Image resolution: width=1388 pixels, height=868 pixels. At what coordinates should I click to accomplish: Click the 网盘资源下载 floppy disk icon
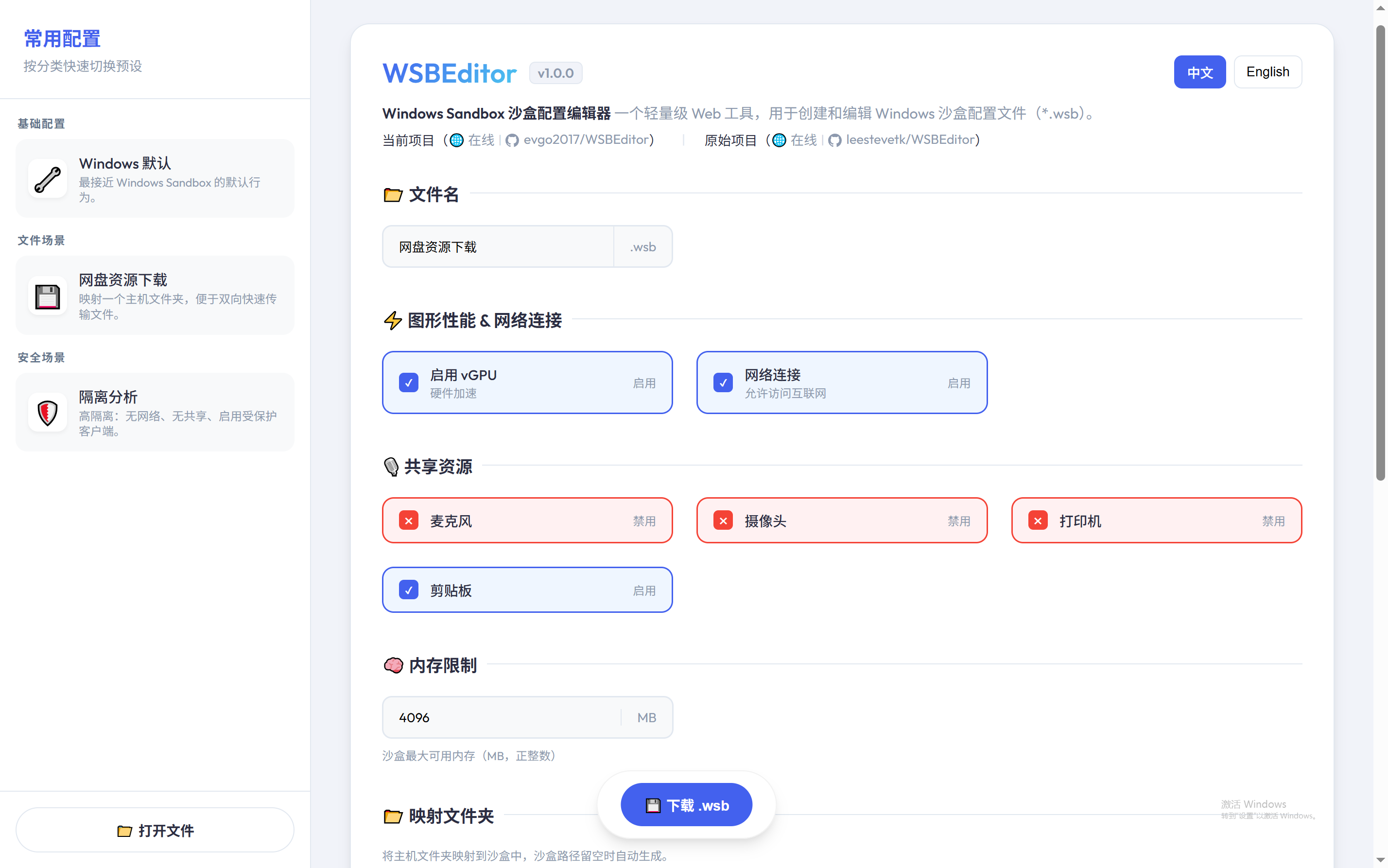(x=47, y=295)
